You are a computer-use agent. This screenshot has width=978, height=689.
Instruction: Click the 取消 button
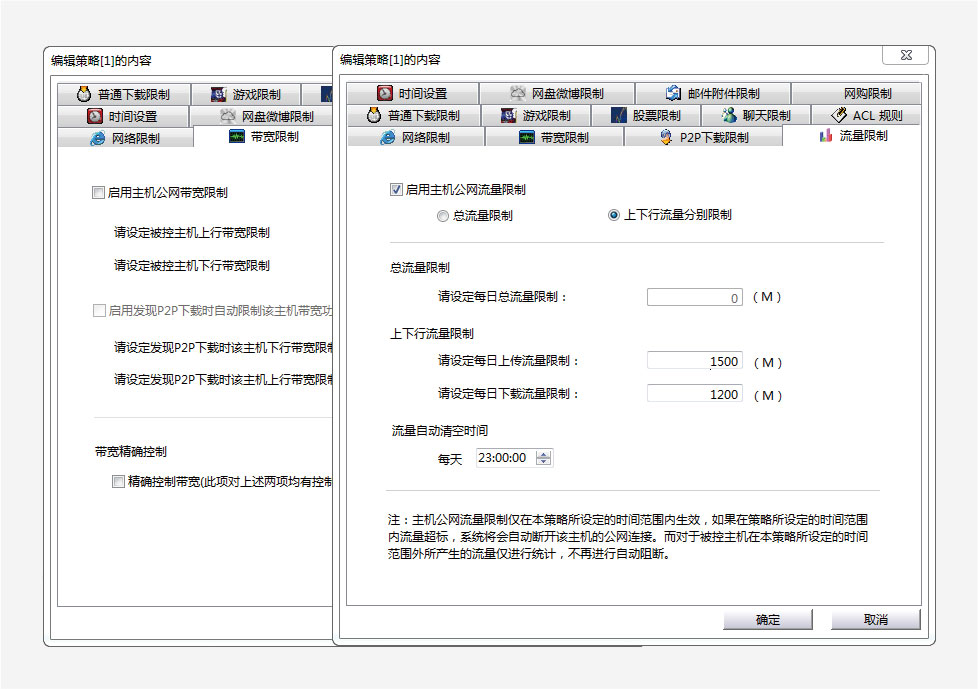tap(875, 620)
